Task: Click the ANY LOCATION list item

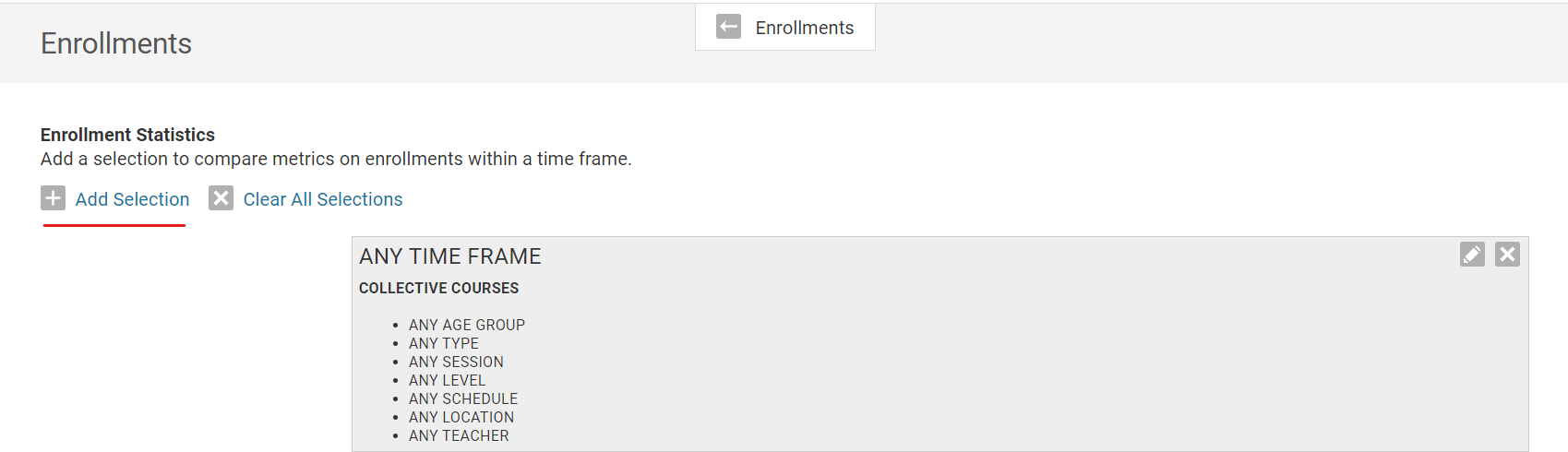Action: coord(461,417)
